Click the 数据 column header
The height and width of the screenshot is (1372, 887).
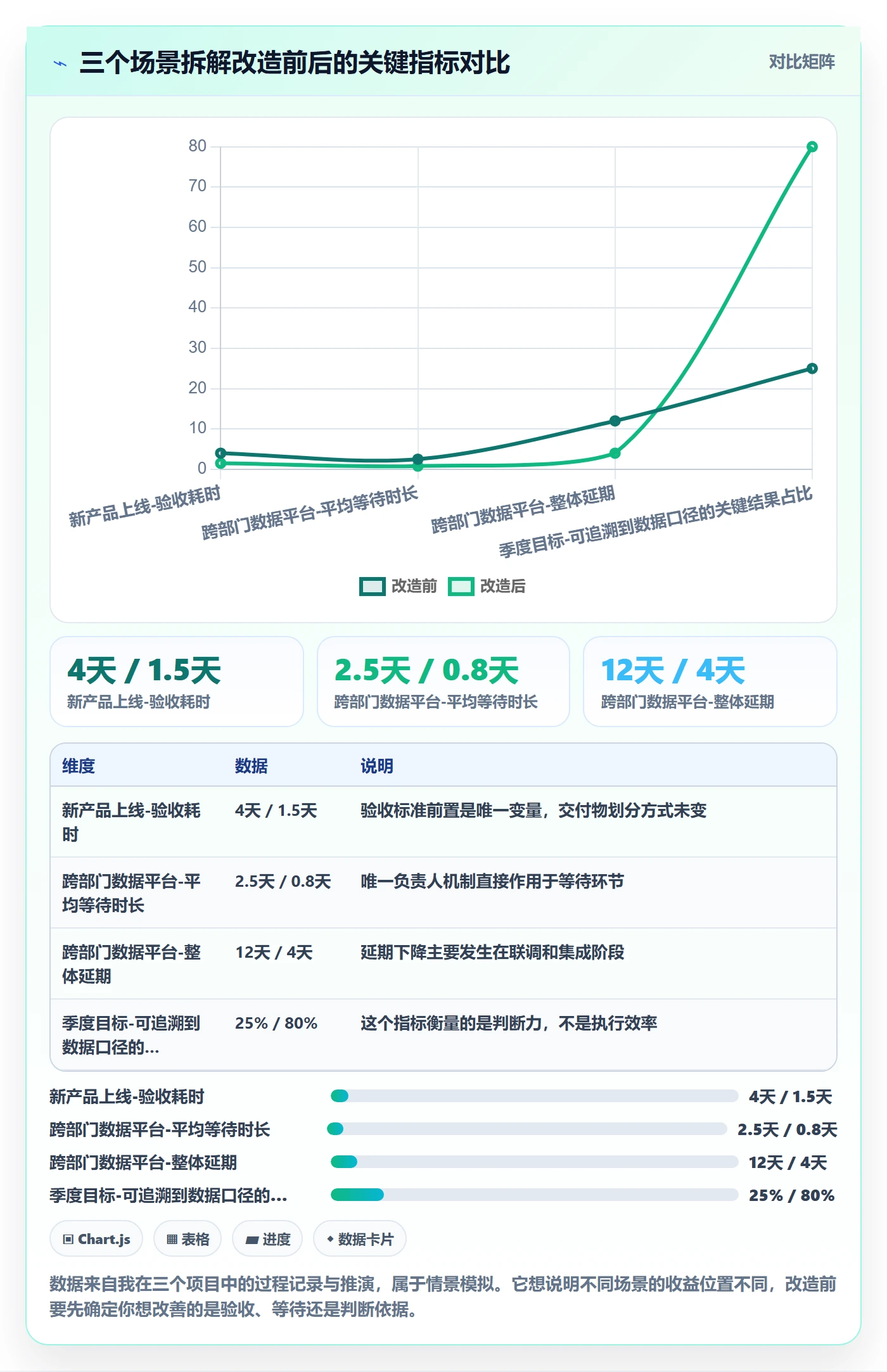[251, 766]
